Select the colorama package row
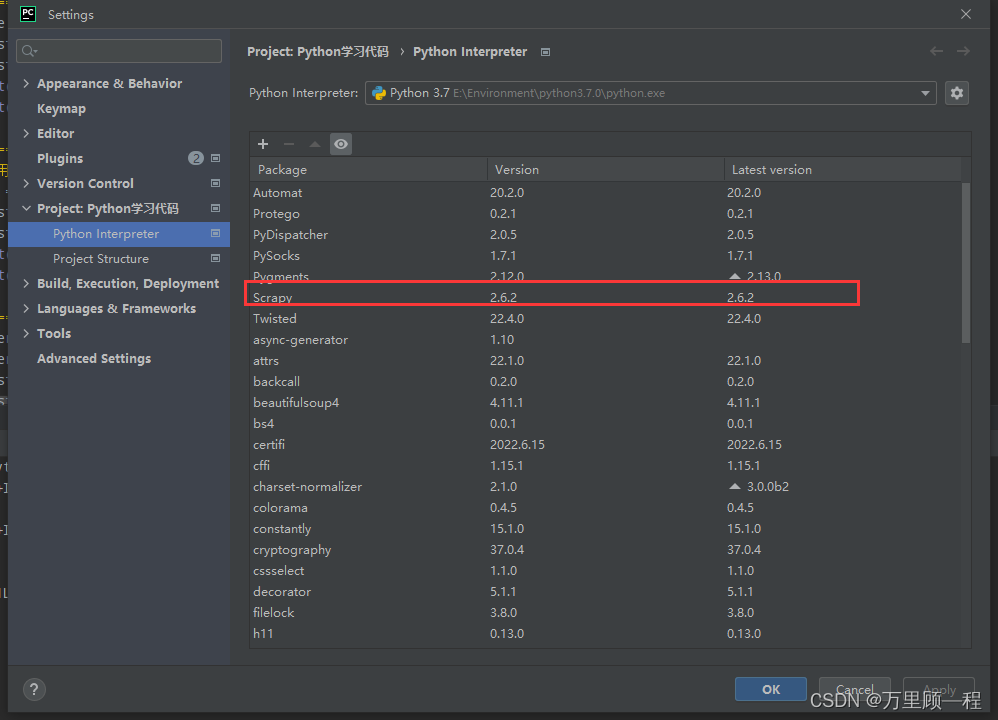 [605, 507]
